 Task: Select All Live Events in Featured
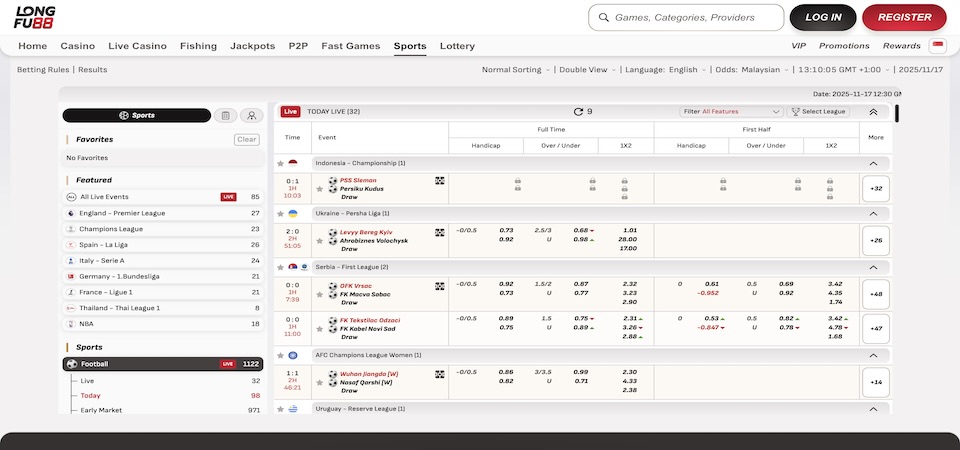(163, 197)
